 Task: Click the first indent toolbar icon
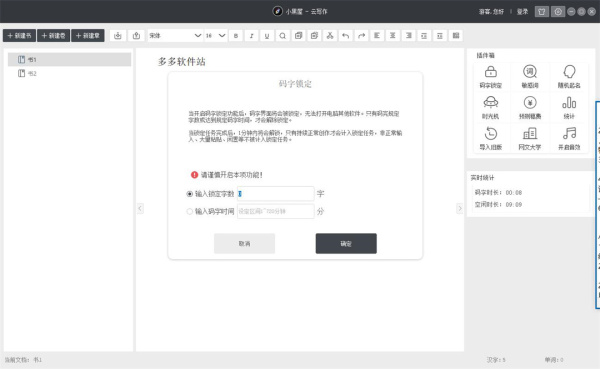click(x=424, y=36)
